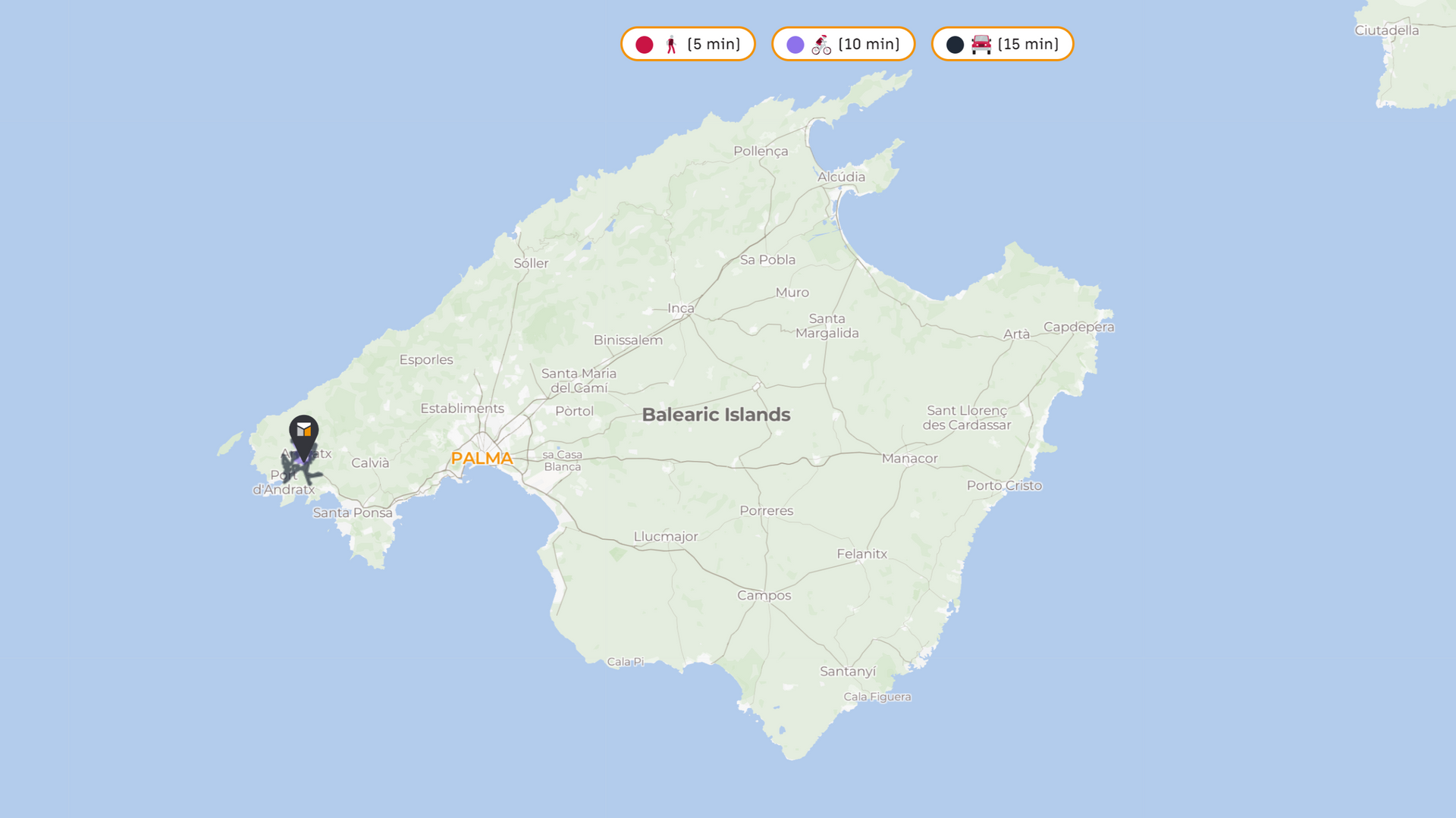Toggle the 5 min walking label
The height and width of the screenshot is (818, 1456).
point(714,45)
